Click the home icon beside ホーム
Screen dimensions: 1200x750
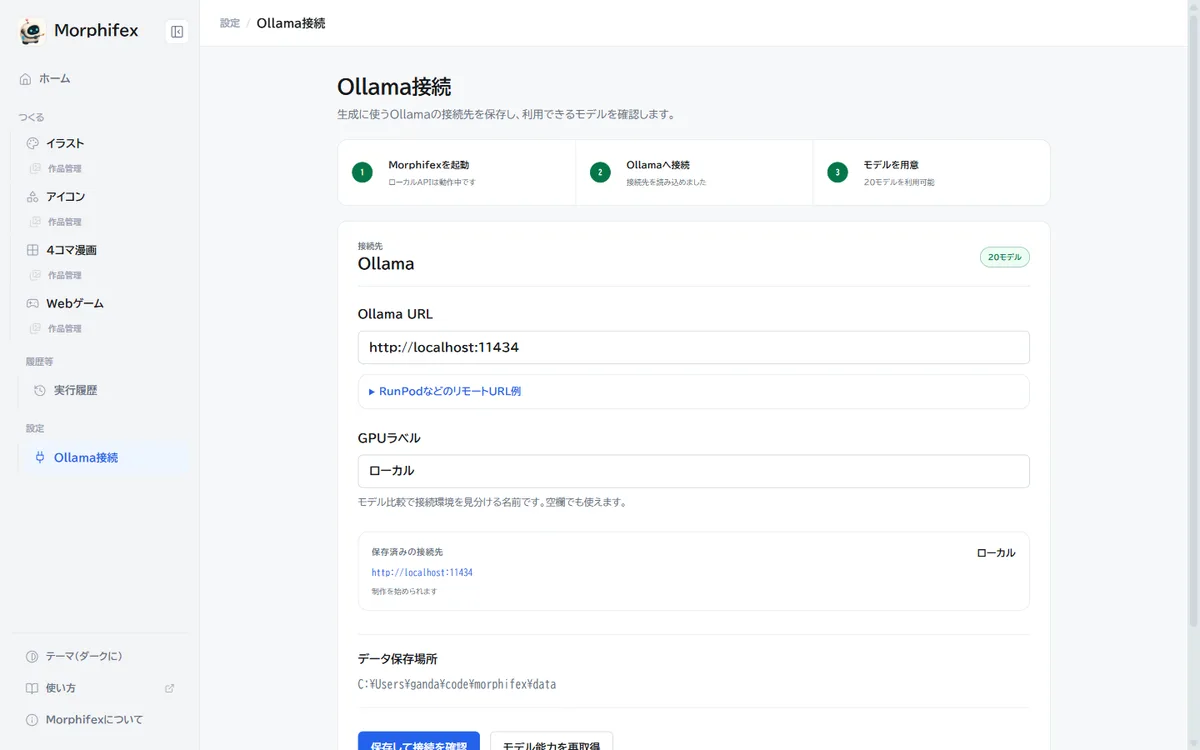[26, 79]
